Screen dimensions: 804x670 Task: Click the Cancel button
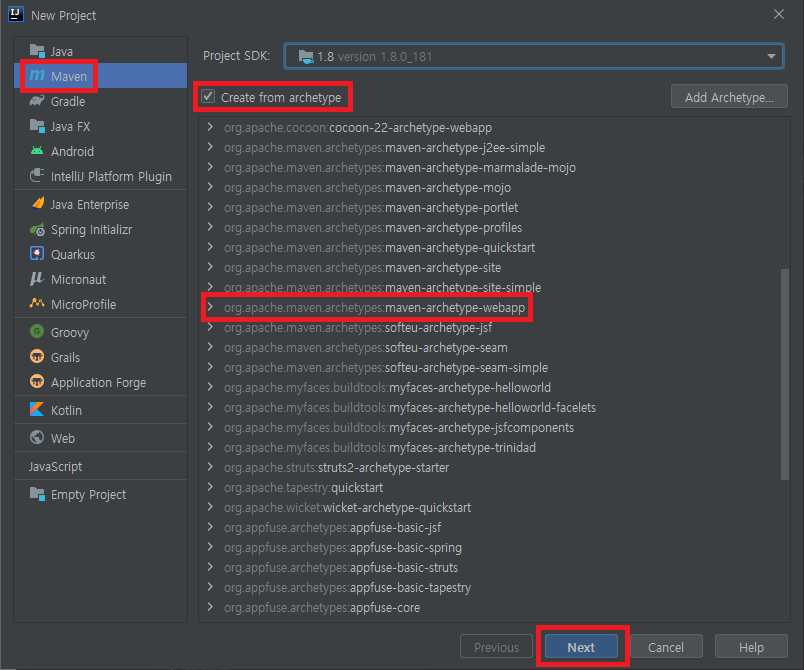pyautogui.click(x=666, y=647)
